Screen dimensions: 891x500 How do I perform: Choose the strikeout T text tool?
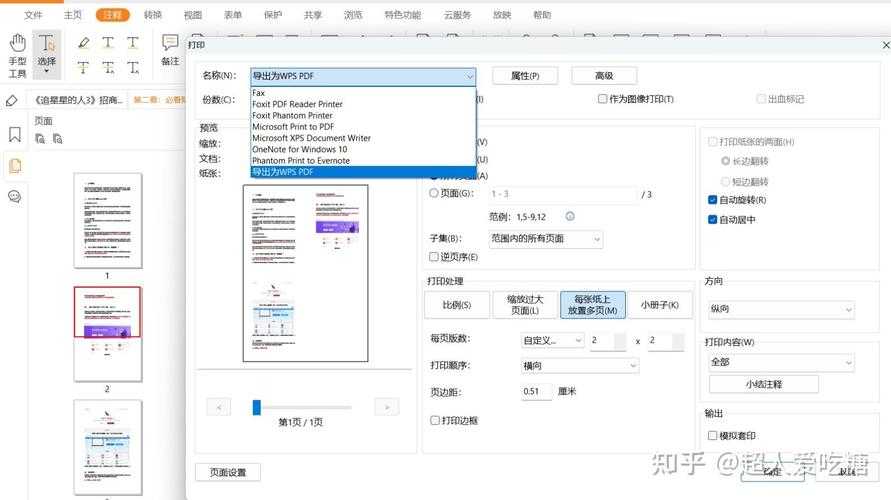(x=83, y=68)
